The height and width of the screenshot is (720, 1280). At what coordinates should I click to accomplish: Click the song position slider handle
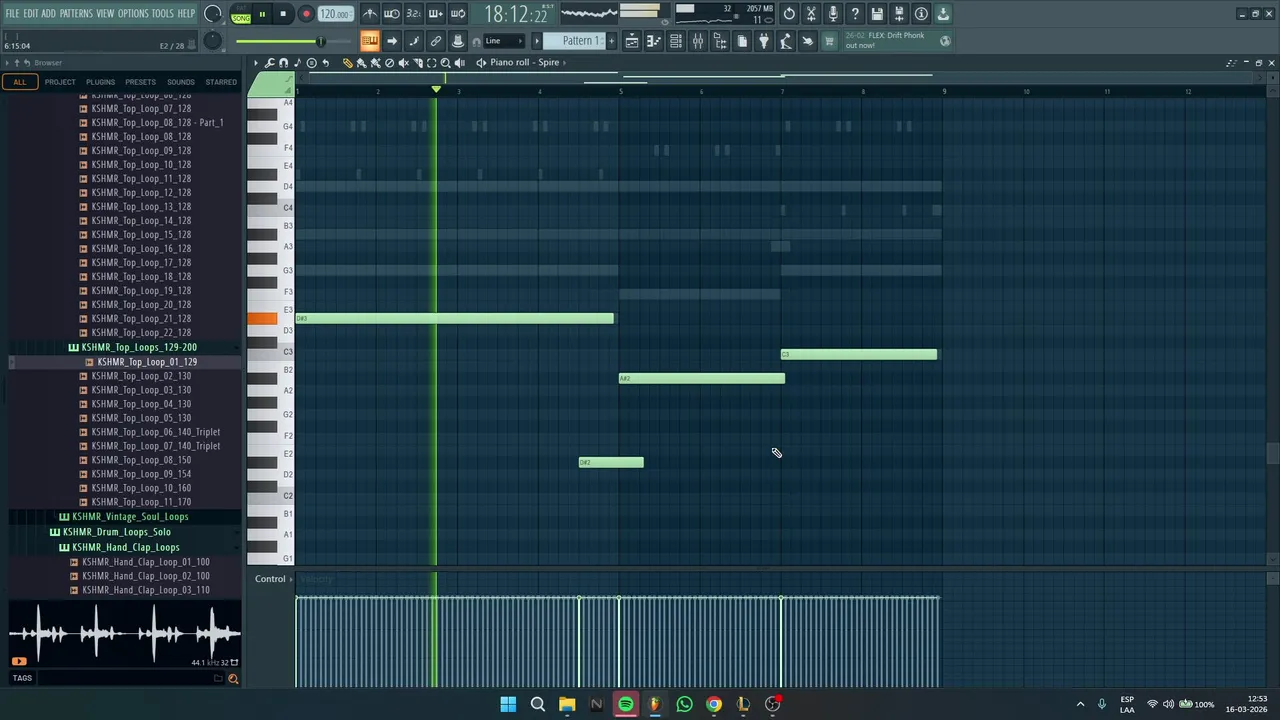tap(321, 41)
